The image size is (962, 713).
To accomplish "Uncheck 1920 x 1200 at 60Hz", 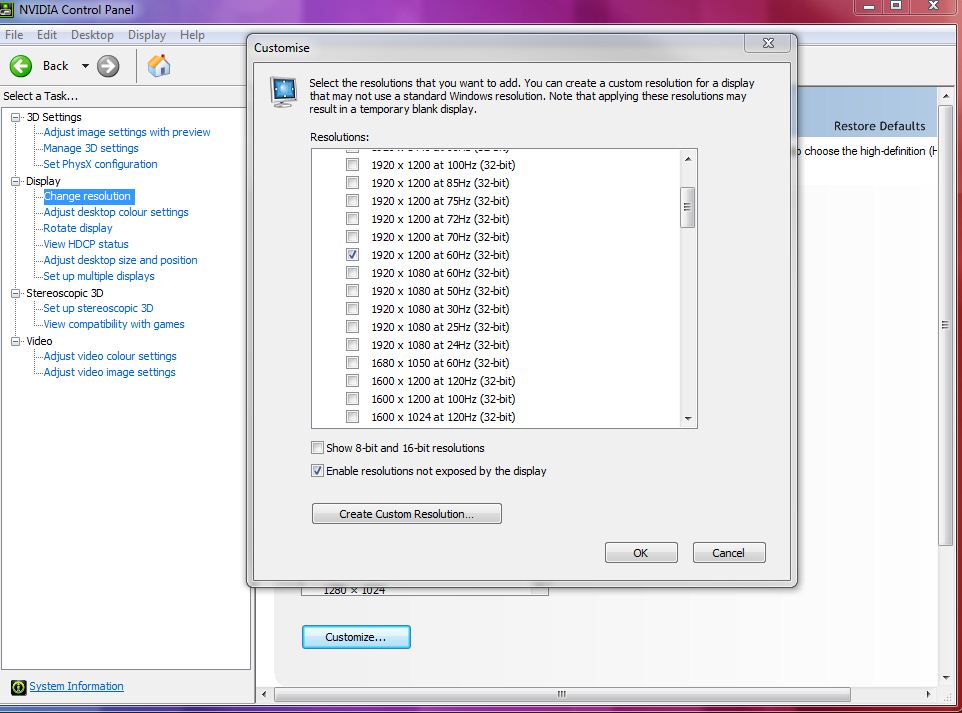I will 352,255.
